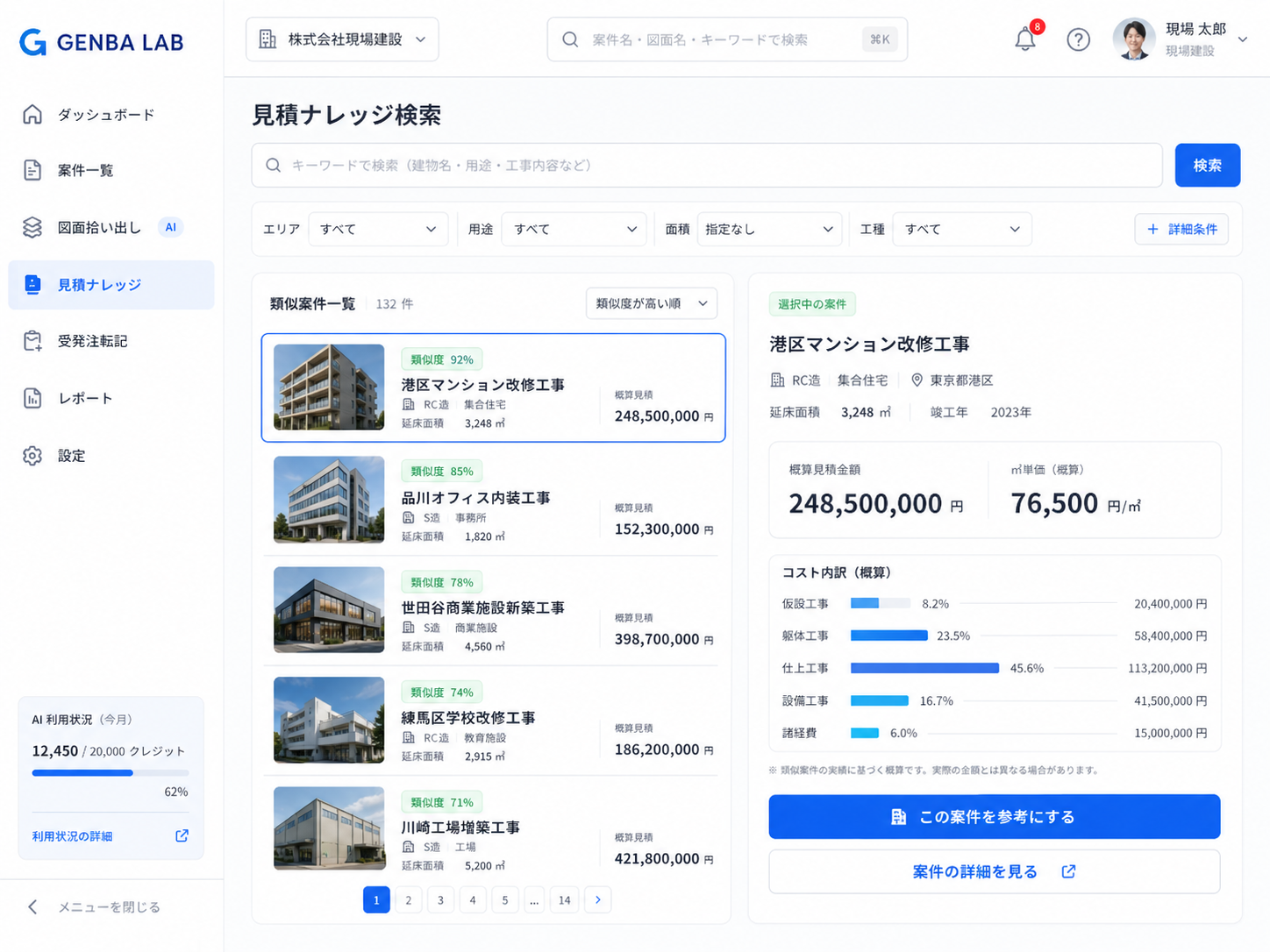Click the ... pagination ellipsis button
This screenshot has height=952, width=1270.
click(534, 899)
